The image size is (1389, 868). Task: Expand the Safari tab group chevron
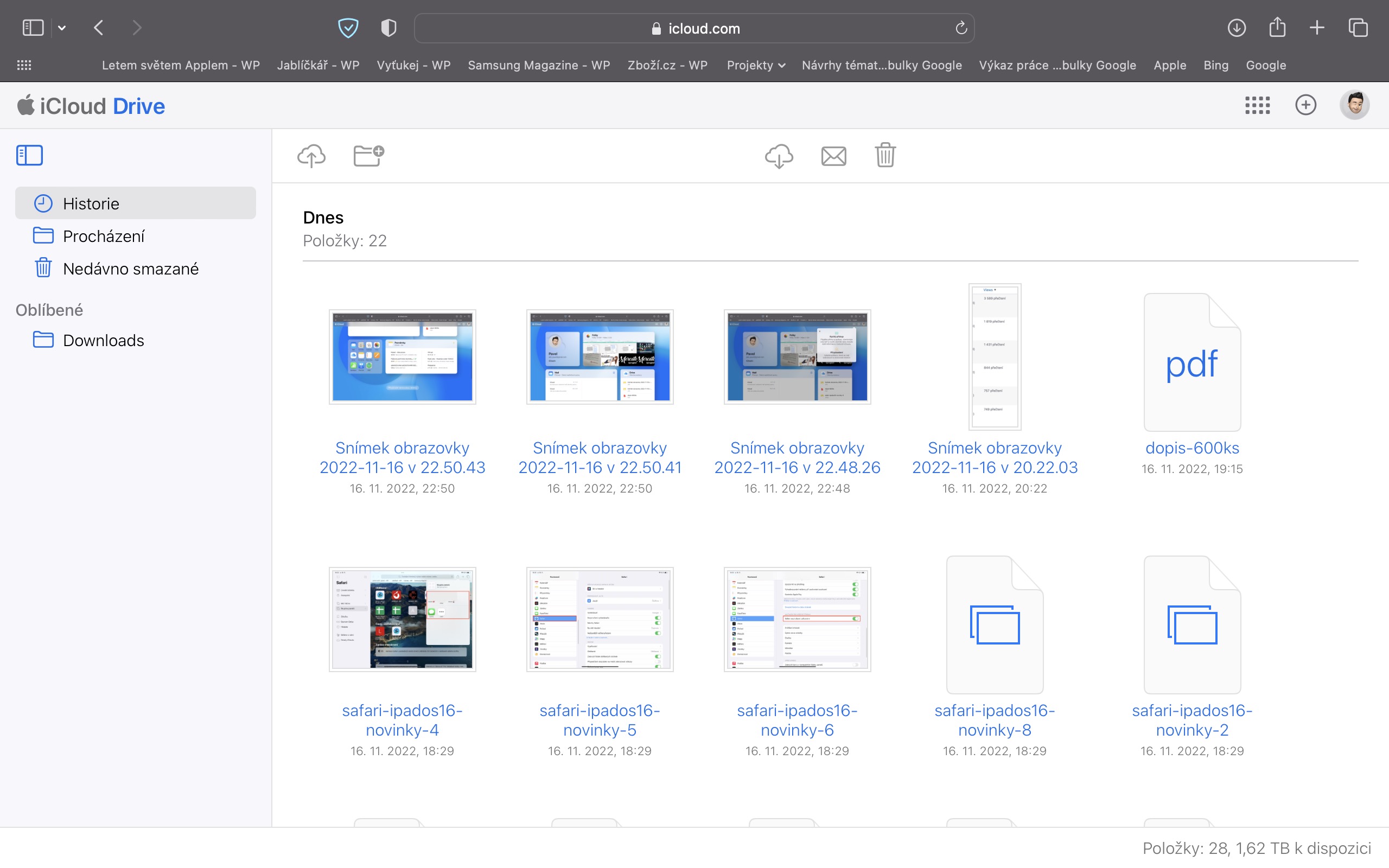click(x=62, y=28)
